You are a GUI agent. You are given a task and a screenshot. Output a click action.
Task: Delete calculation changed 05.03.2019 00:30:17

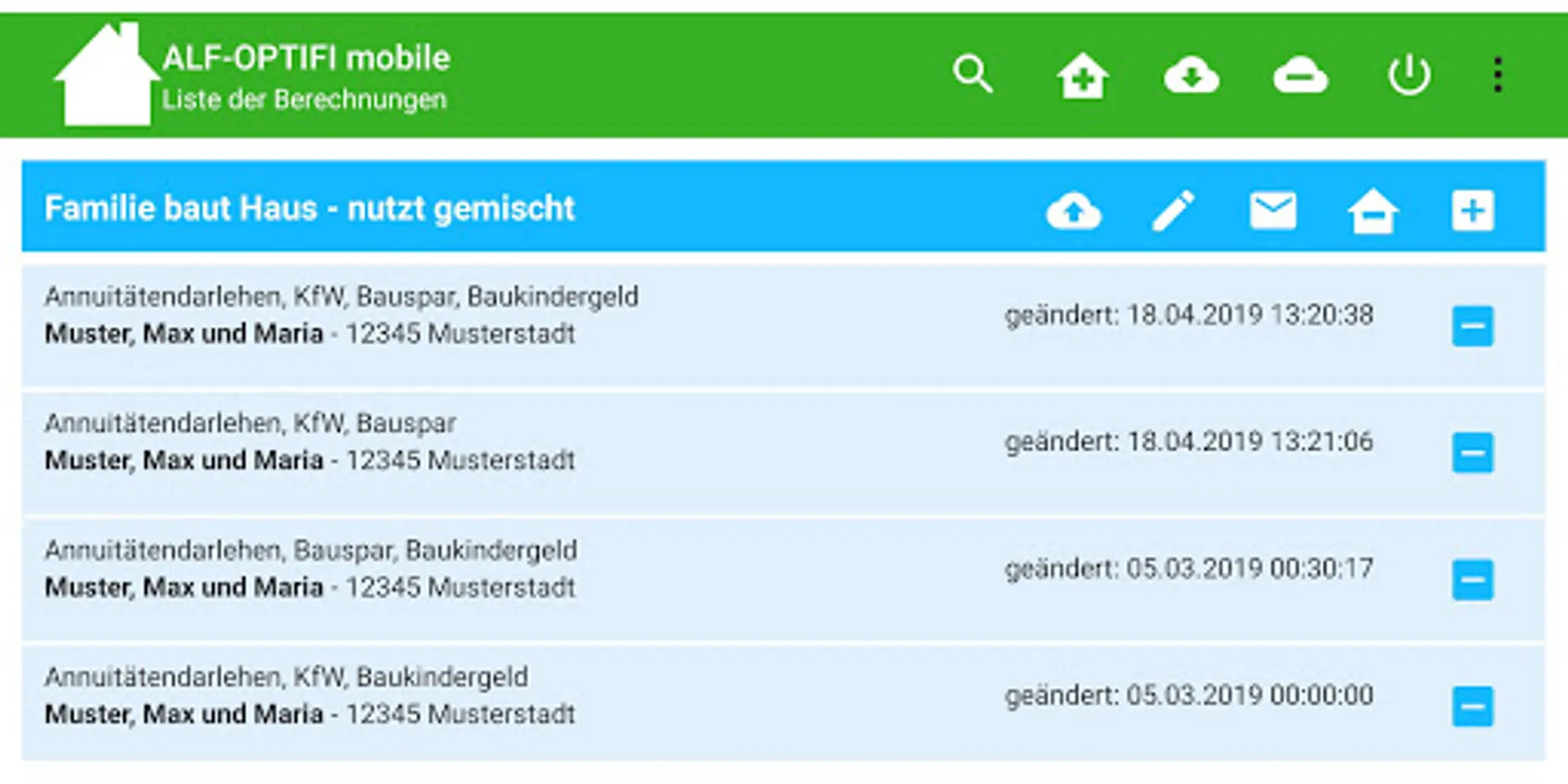click(1472, 580)
